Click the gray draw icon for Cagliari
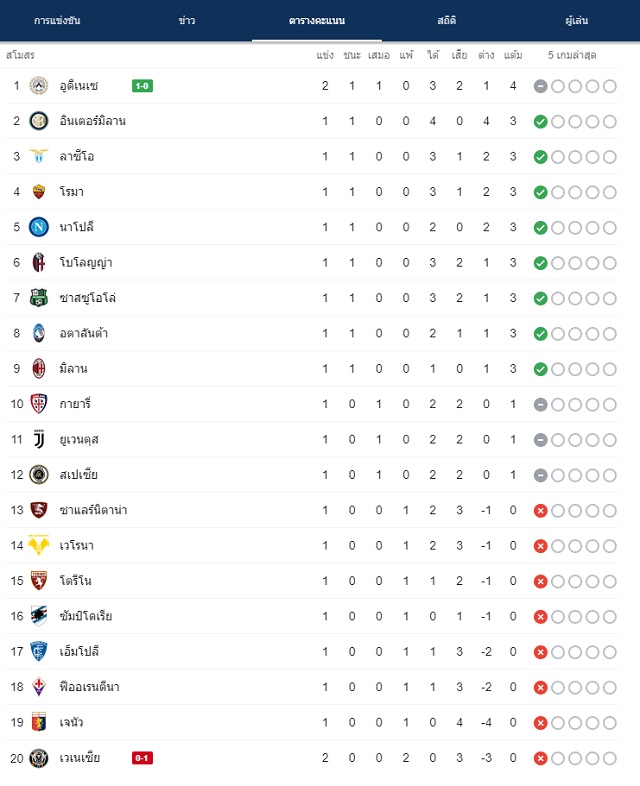Image resolution: width=640 pixels, height=786 pixels. (x=540, y=405)
